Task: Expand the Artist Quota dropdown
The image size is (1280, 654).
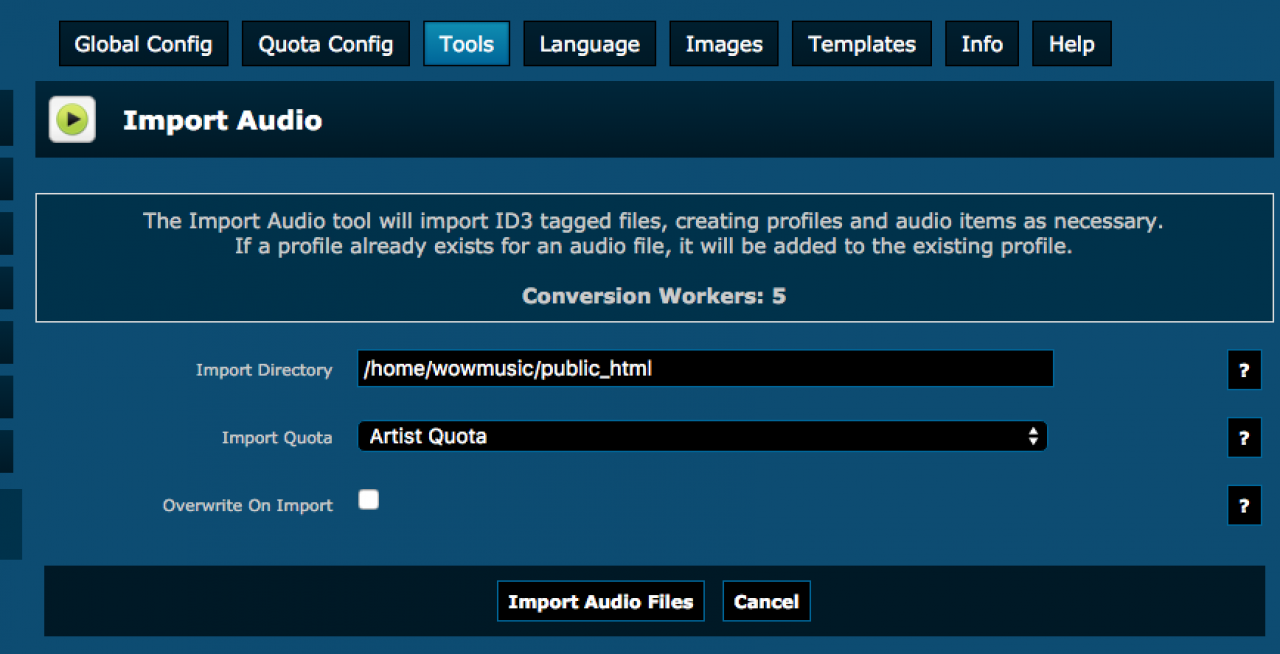Action: (702, 436)
